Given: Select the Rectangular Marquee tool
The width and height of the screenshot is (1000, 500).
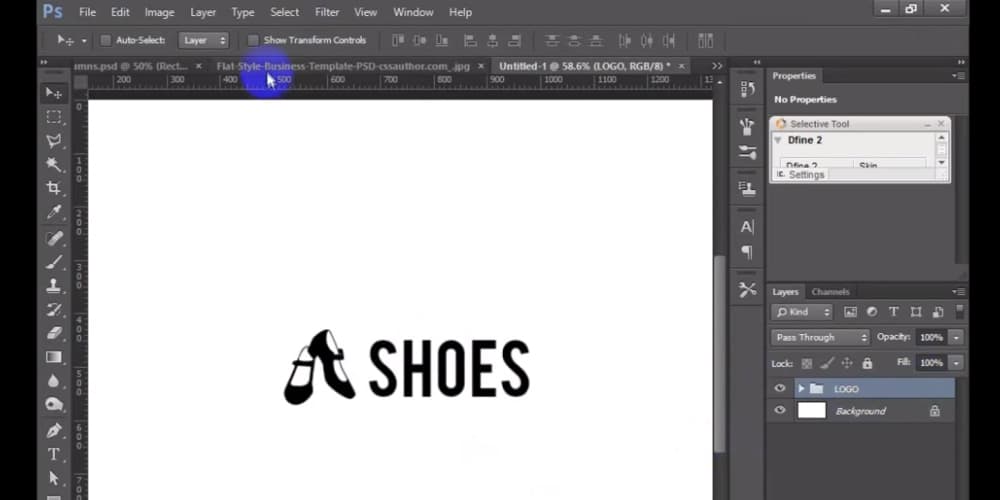Looking at the screenshot, I should [x=54, y=117].
